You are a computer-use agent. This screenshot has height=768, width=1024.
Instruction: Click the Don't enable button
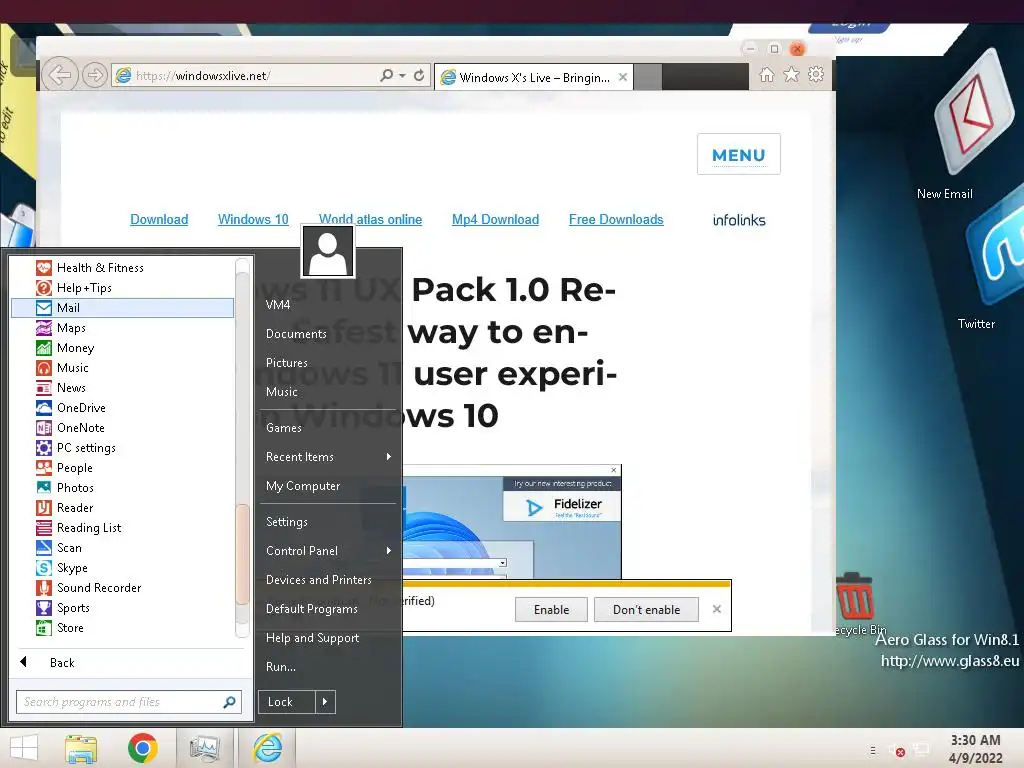pos(647,610)
